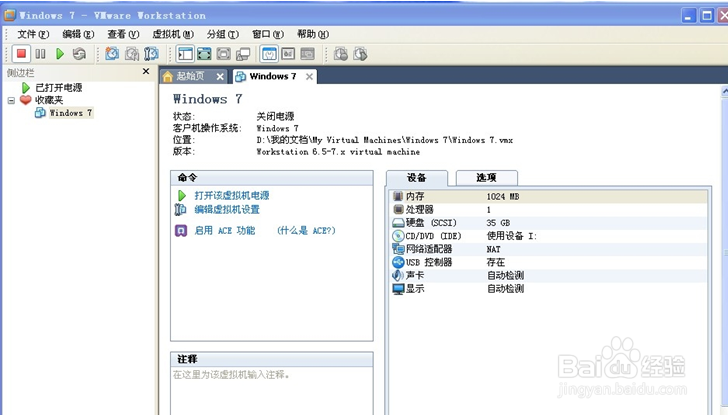
Task: Click the replay recording toolbar icon
Action: [360, 54]
